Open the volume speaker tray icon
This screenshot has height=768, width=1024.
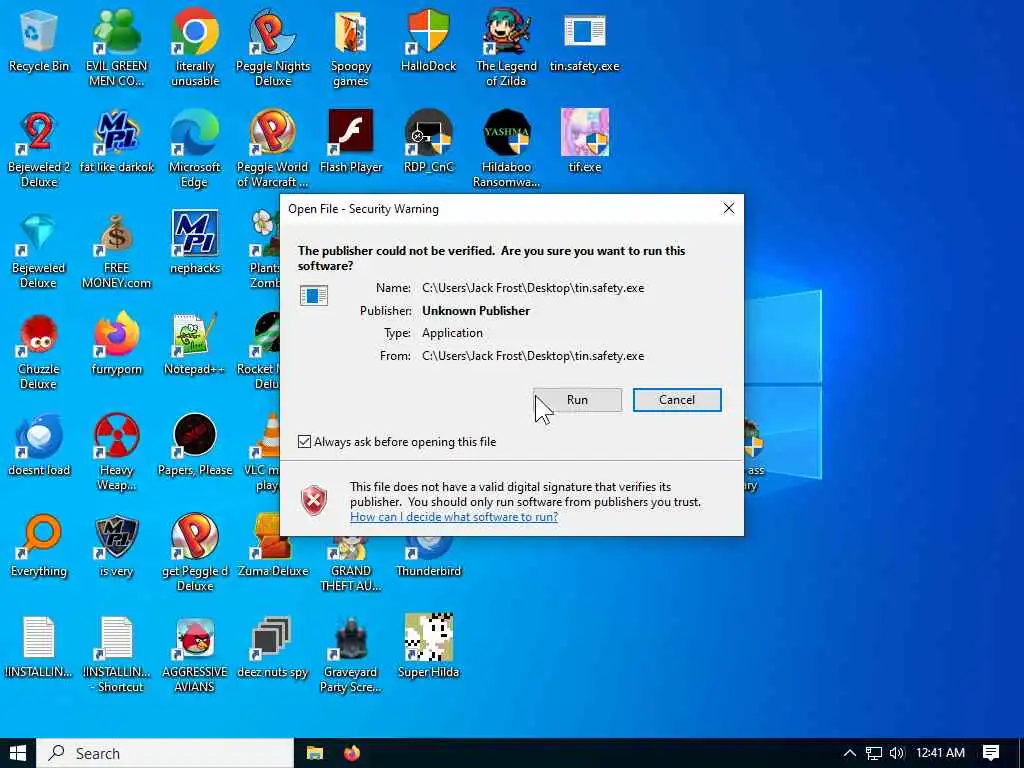click(897, 753)
